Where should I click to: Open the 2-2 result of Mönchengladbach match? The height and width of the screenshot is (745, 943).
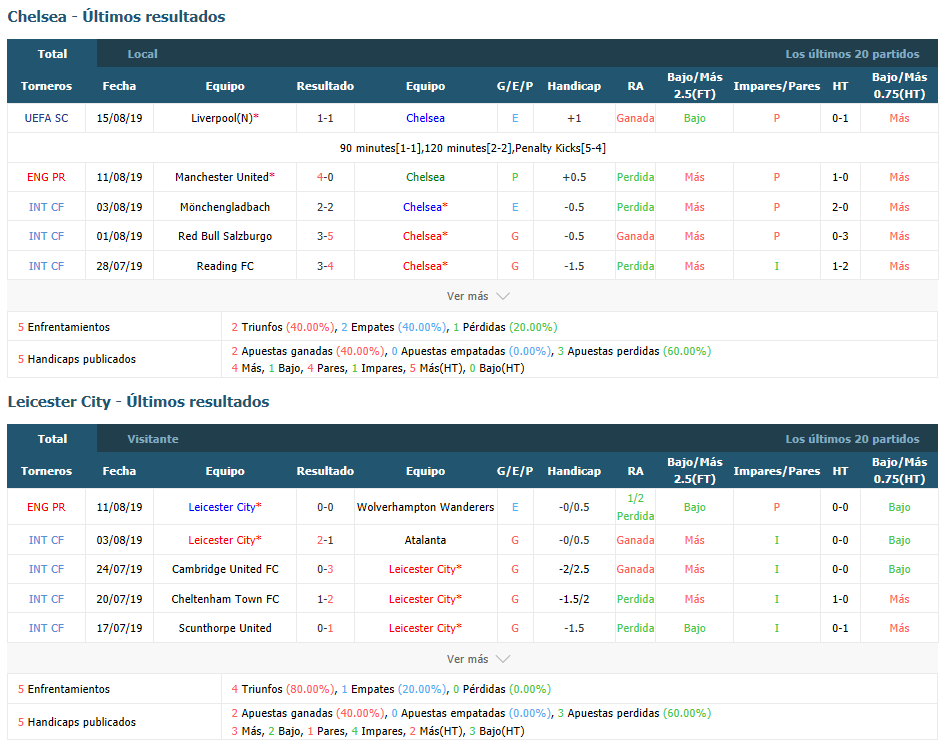[325, 207]
